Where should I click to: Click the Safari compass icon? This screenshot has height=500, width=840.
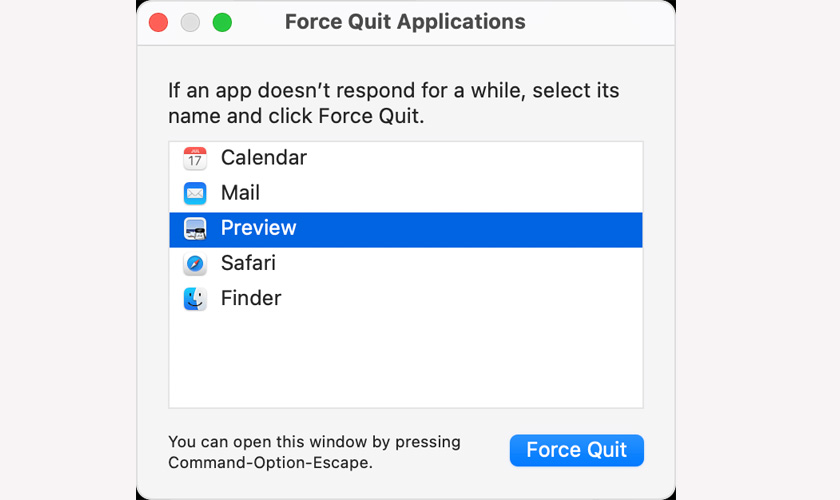194,264
